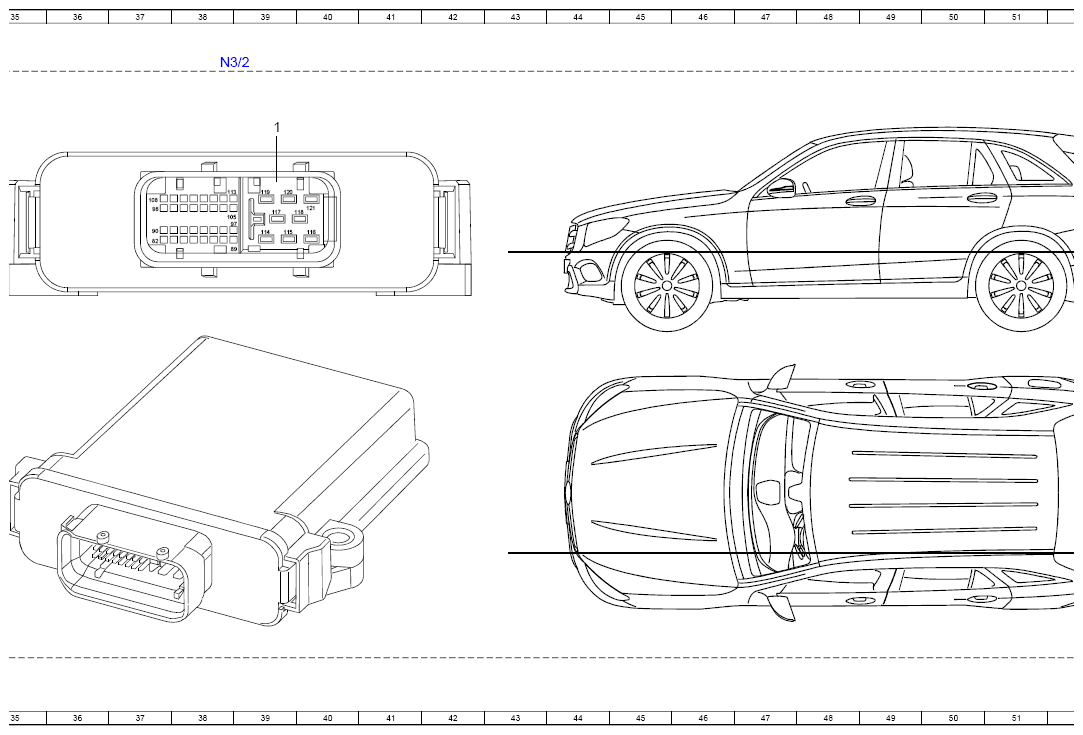Select pin 115 in the connector diagram

click(288, 238)
